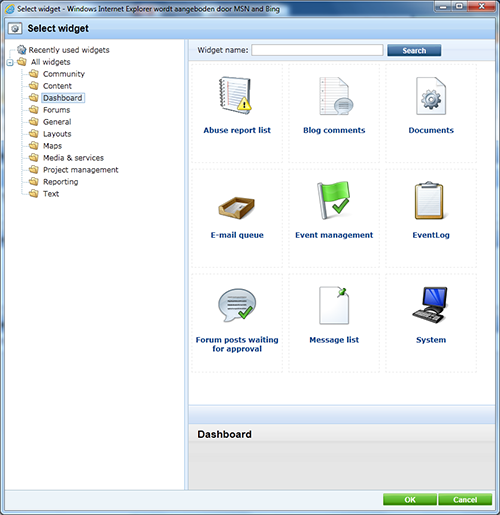This screenshot has width=500, height=515.
Task: Focus the Widget name input field
Action: [317, 50]
